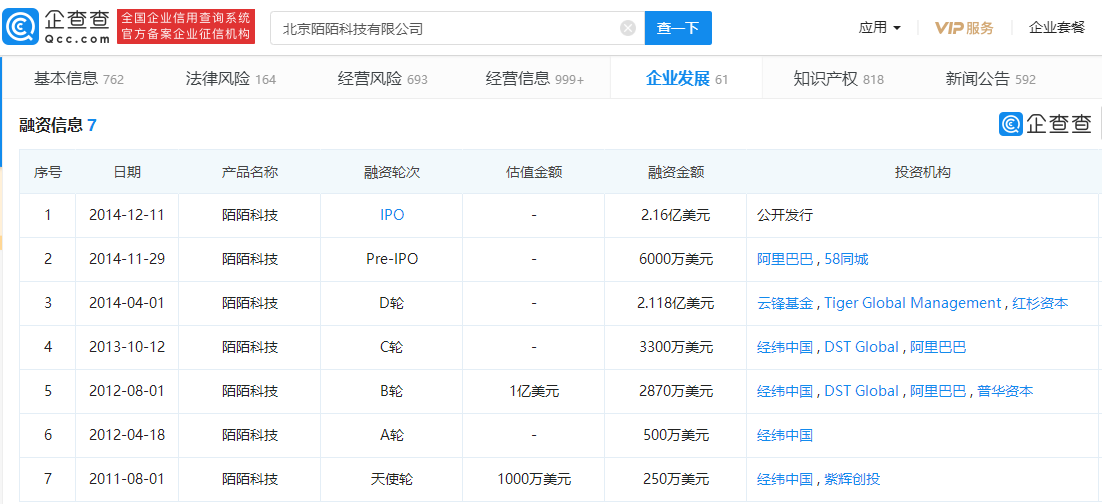Open the 企业套餐 menu item
The width and height of the screenshot is (1102, 504).
(x=1056, y=28)
